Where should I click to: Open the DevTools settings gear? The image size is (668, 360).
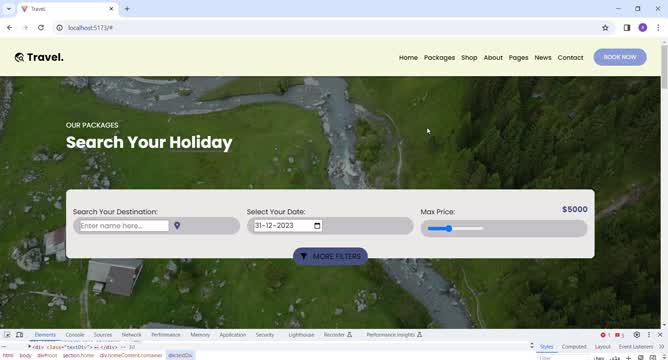[x=636, y=335]
